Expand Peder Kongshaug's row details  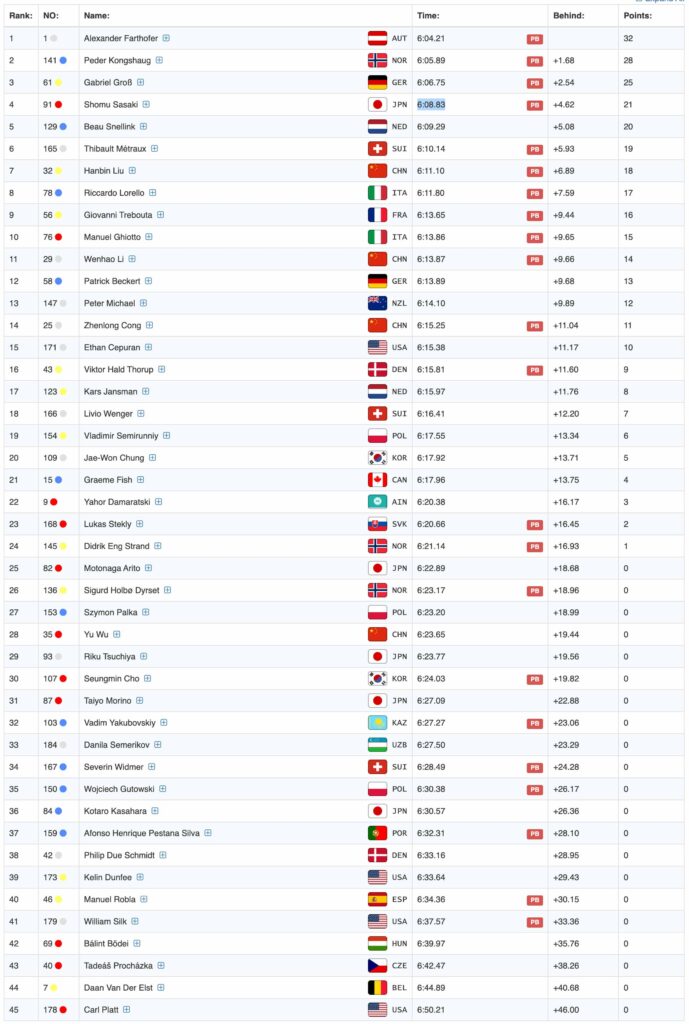pos(159,60)
